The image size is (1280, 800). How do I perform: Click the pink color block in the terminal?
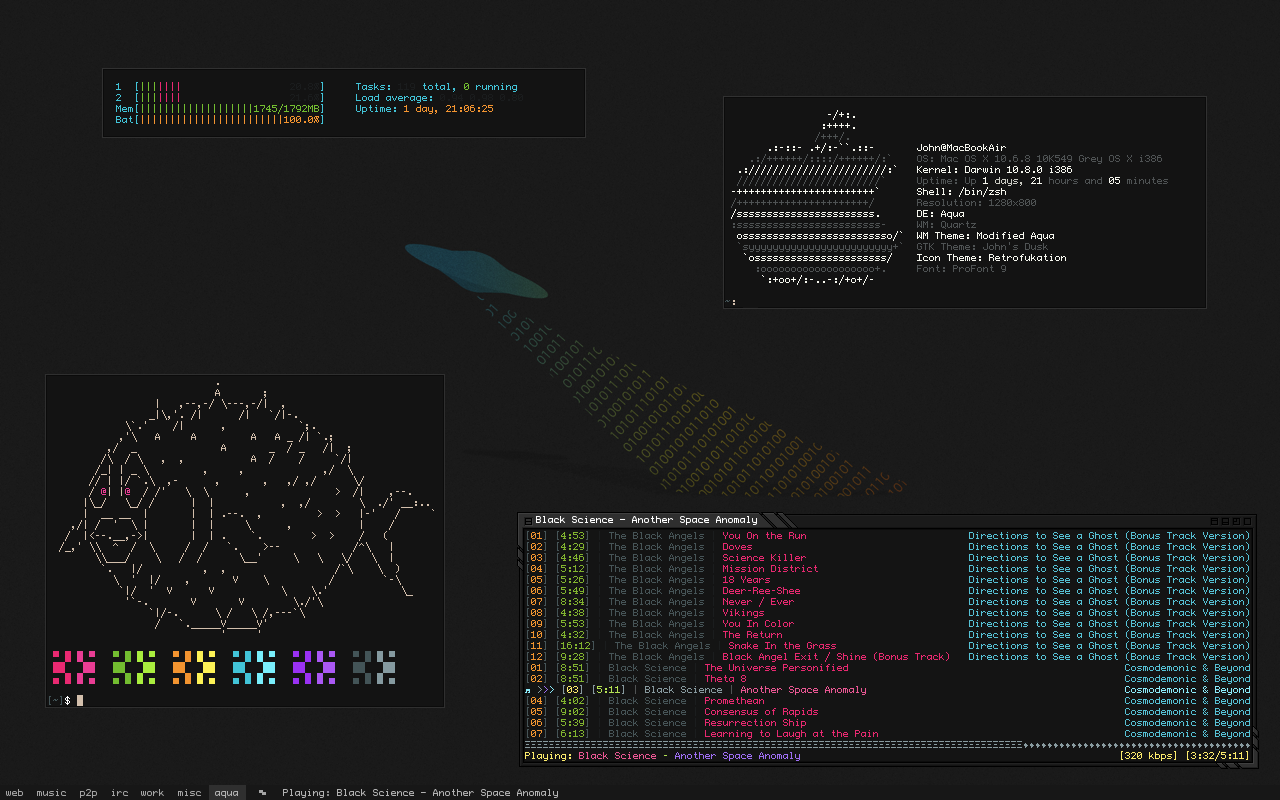click(x=74, y=667)
